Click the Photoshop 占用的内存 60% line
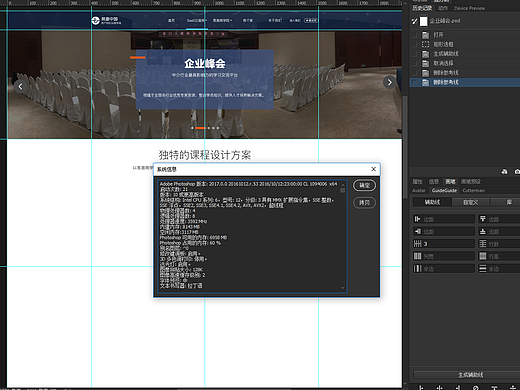Screen dimensions: 520x390 [190, 243]
